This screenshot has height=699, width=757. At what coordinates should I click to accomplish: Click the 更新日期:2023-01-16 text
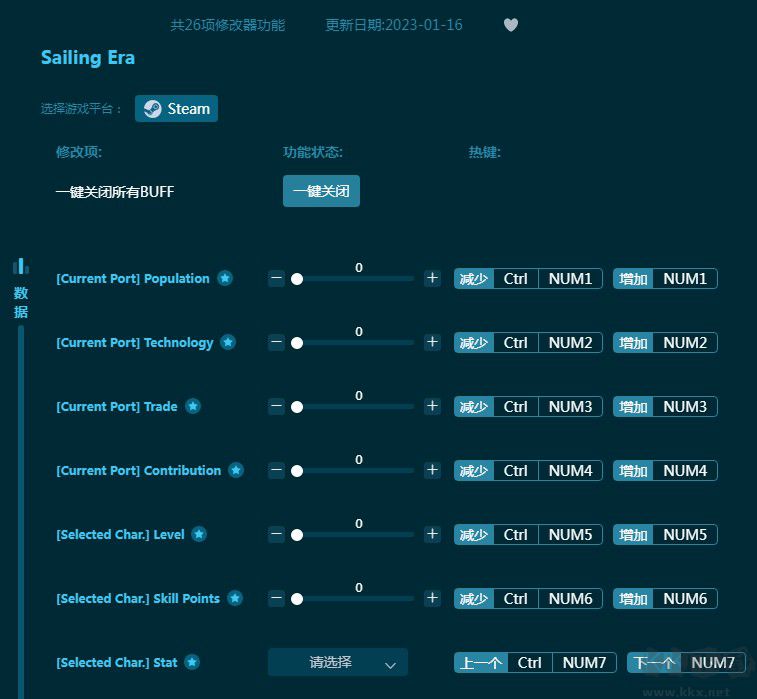(393, 25)
